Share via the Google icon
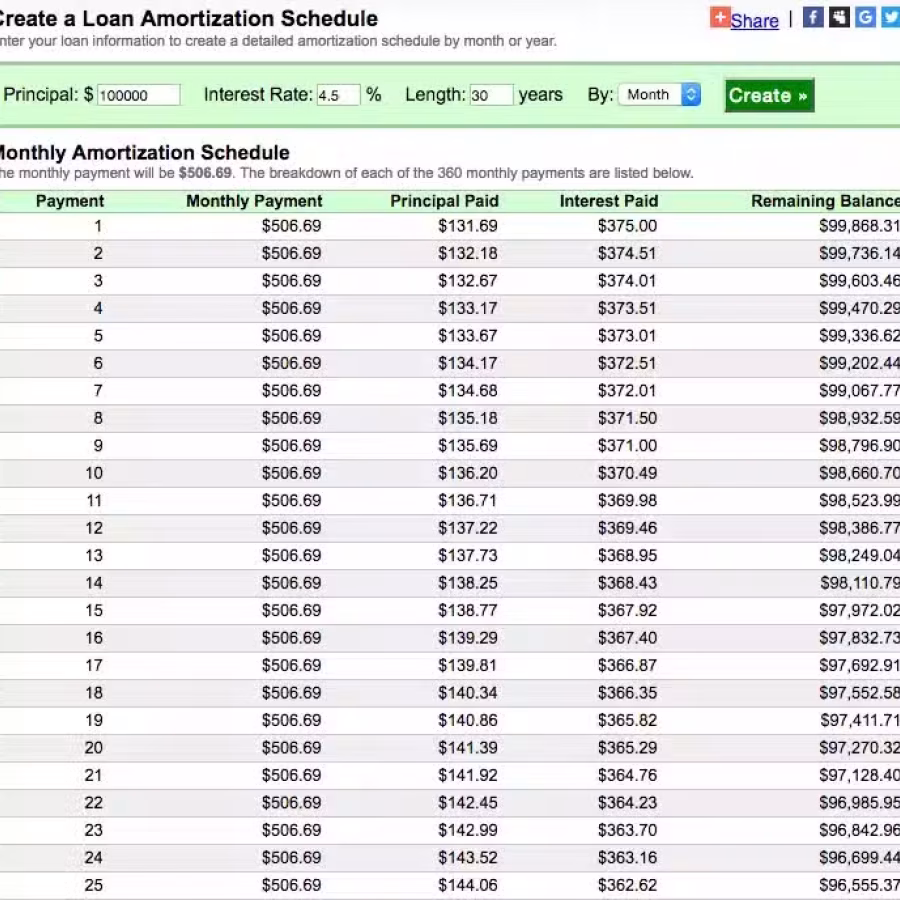900x900 pixels. (x=866, y=17)
